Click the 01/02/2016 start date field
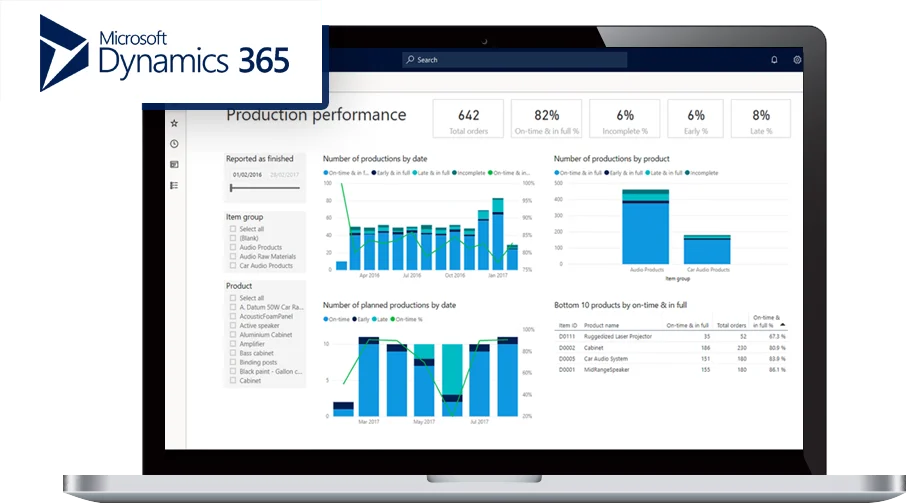The width and height of the screenshot is (906, 503). pyautogui.click(x=246, y=173)
